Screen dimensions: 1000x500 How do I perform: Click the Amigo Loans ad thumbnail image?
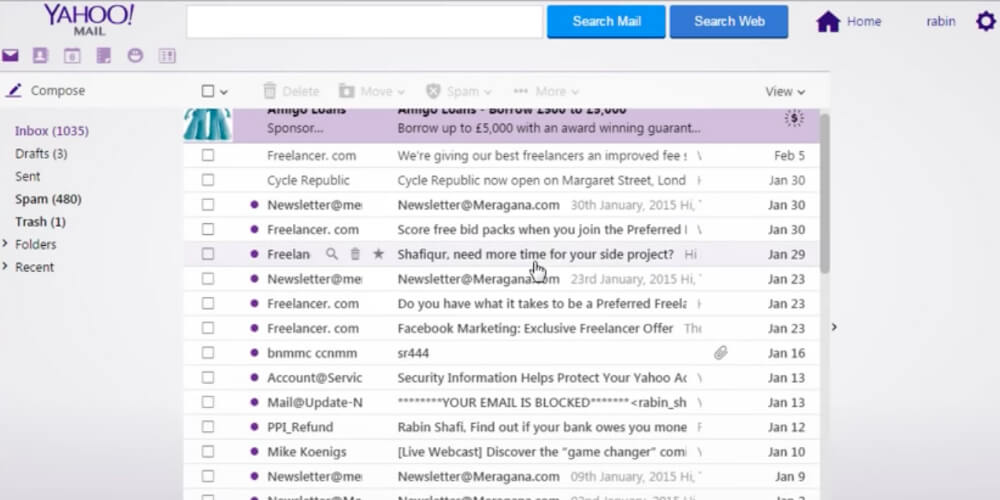coord(207,125)
